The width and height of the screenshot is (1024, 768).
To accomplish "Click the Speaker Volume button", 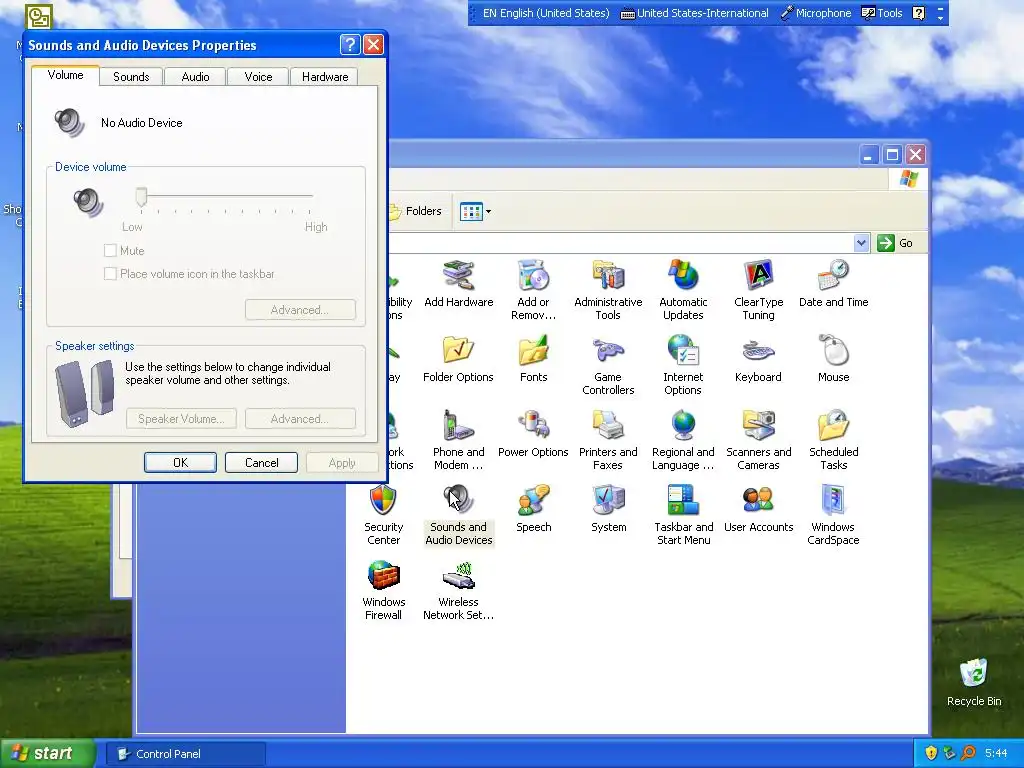I will [x=181, y=419].
